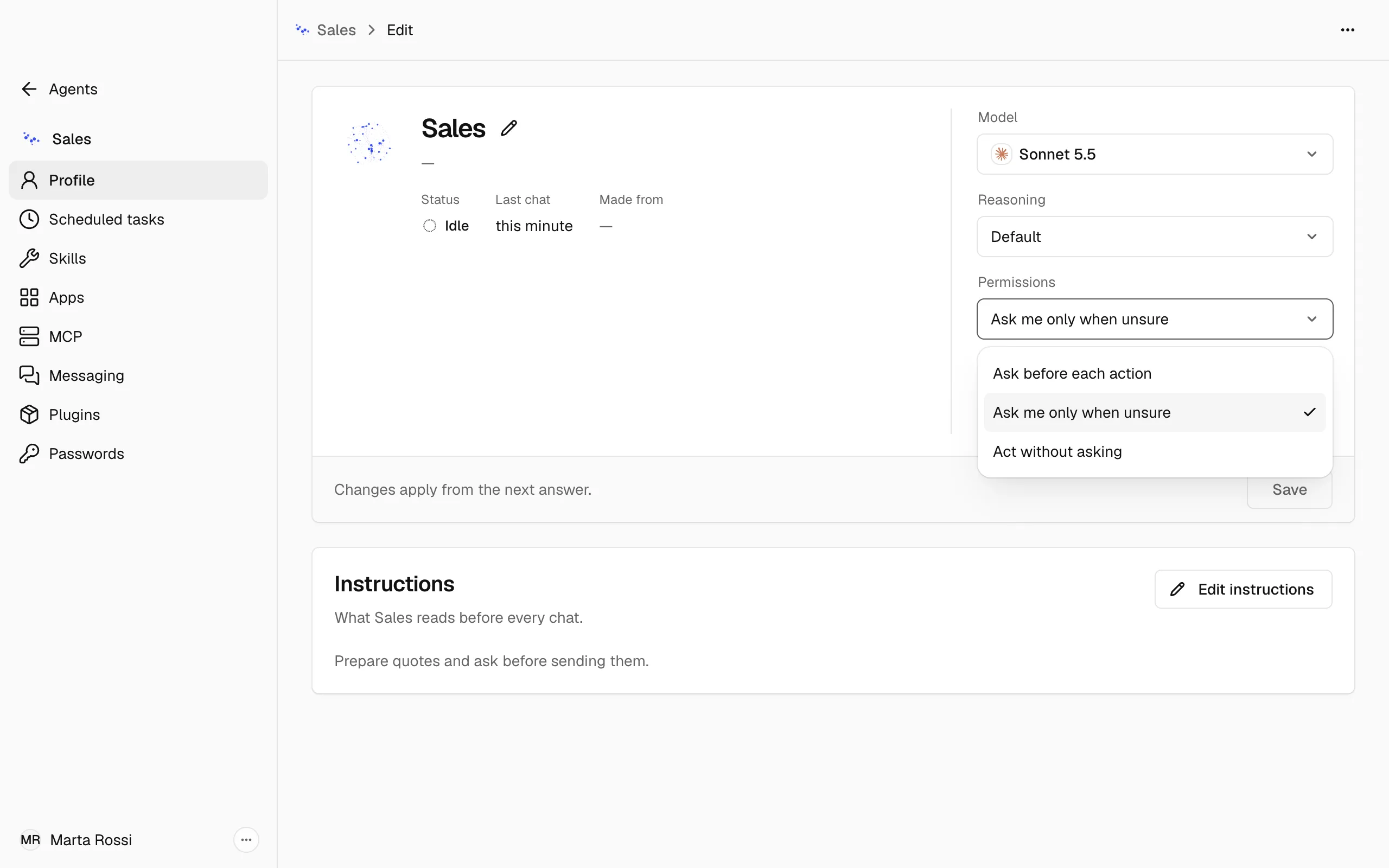Collapse the Permissions dropdown
The height and width of the screenshot is (868, 1389).
point(1155,319)
